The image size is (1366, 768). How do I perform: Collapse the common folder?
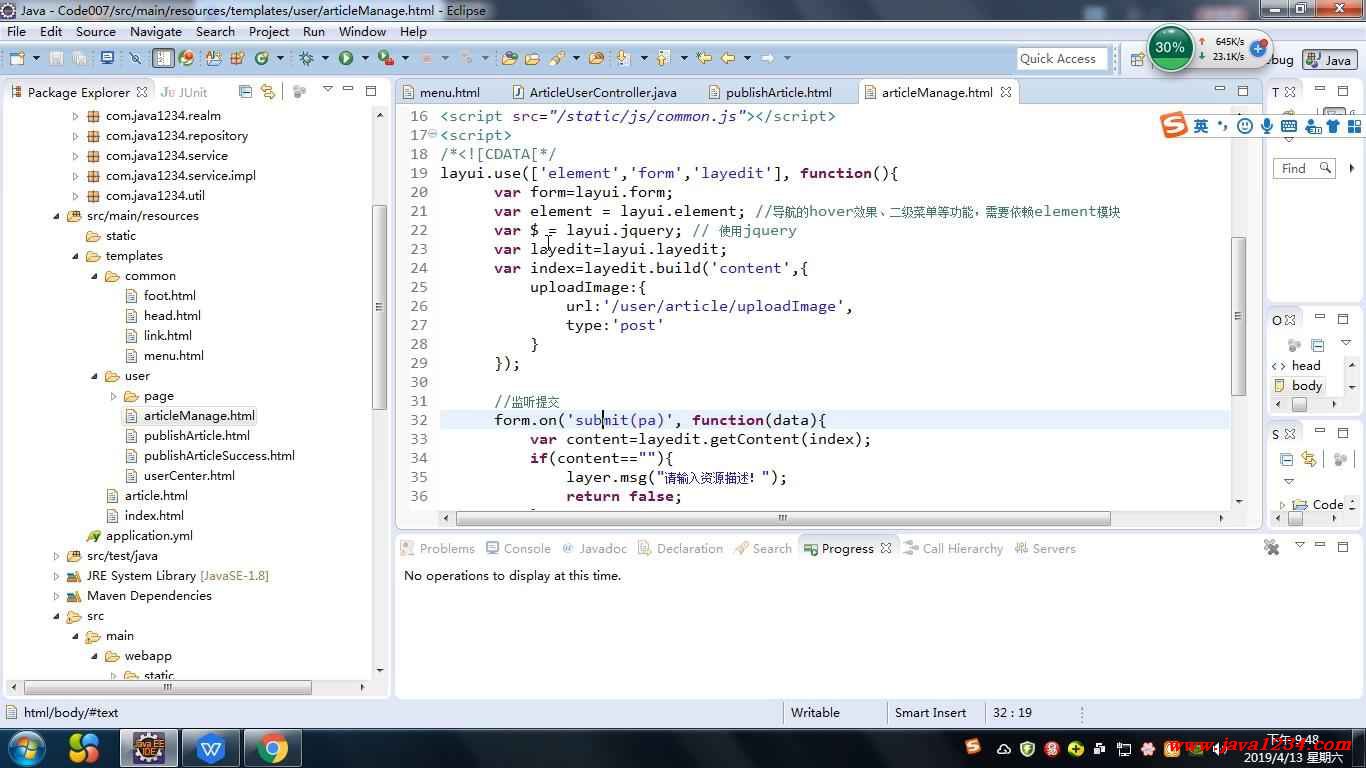coord(94,276)
